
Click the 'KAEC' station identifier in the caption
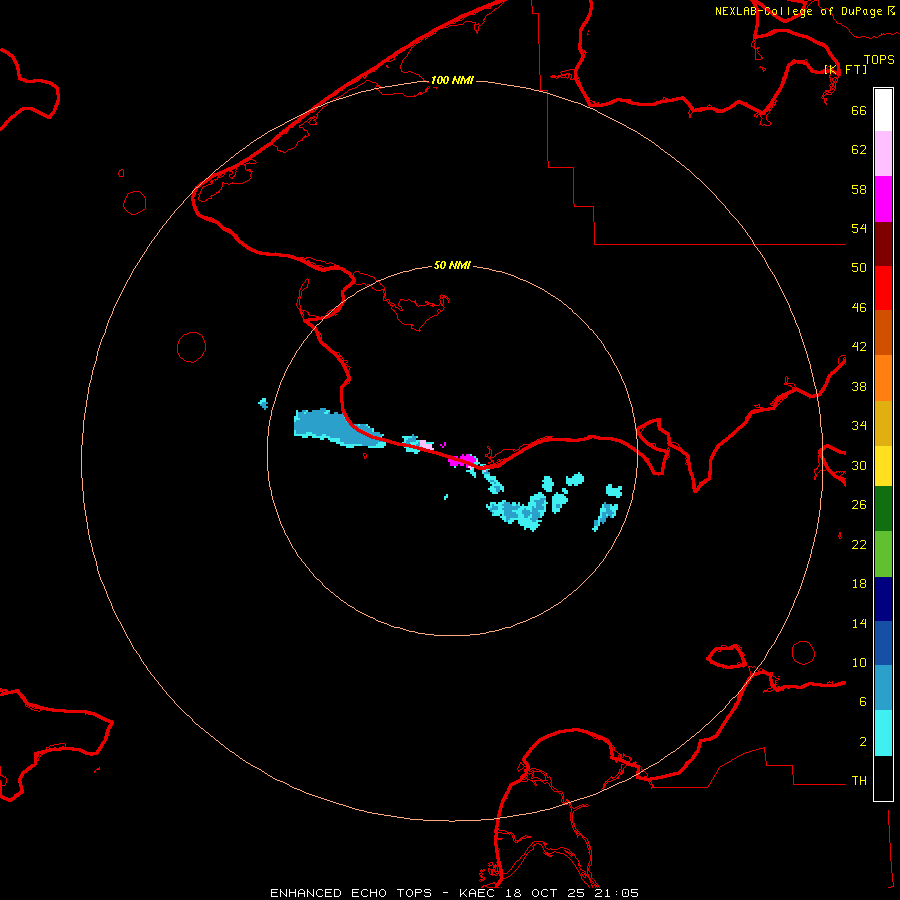pyautogui.click(x=477, y=893)
